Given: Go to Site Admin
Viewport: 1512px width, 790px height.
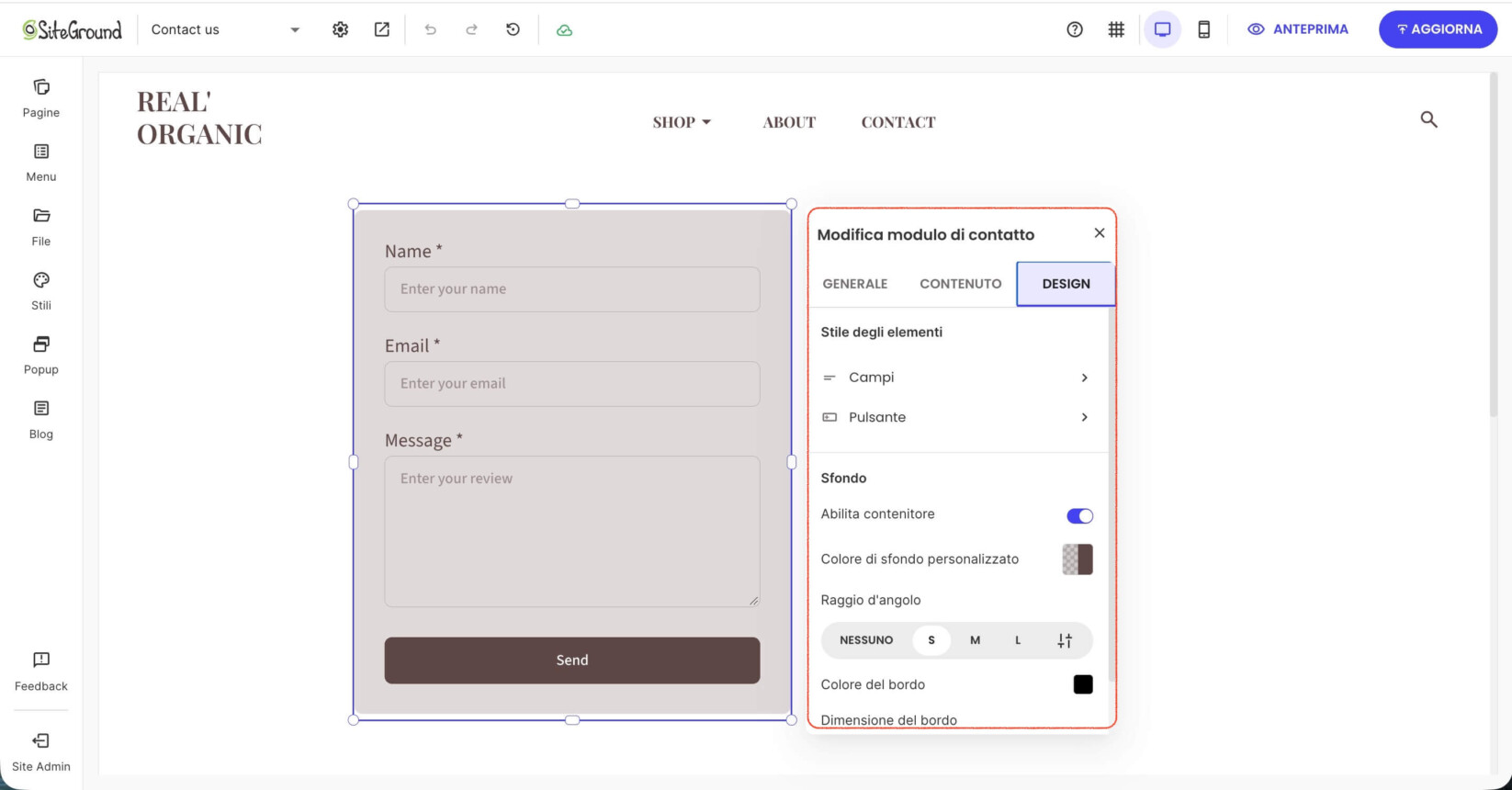Looking at the screenshot, I should click(x=41, y=752).
